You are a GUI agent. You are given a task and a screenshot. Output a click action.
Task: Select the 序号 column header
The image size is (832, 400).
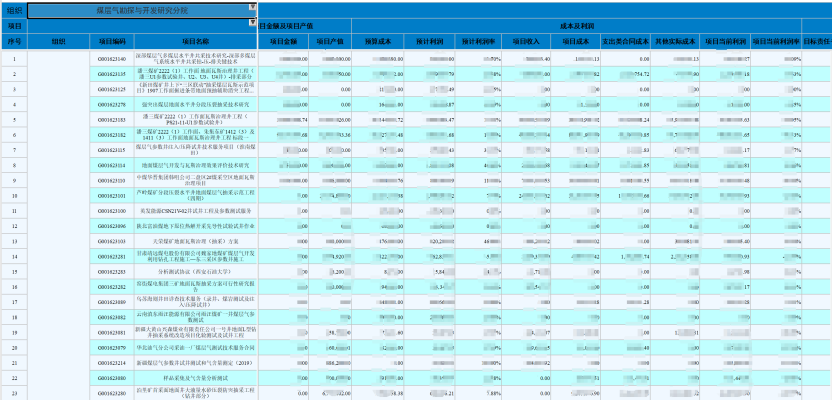[x=14, y=42]
